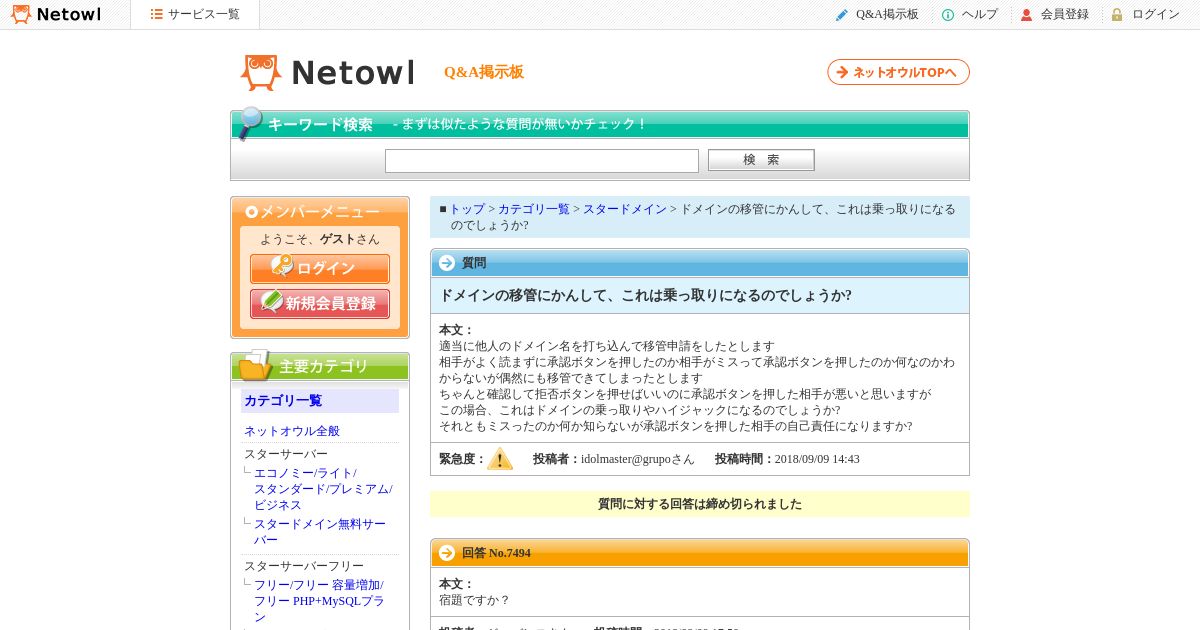1200x630 pixels.
Task: Click the ログイン lock icon
Action: [x=1117, y=15]
